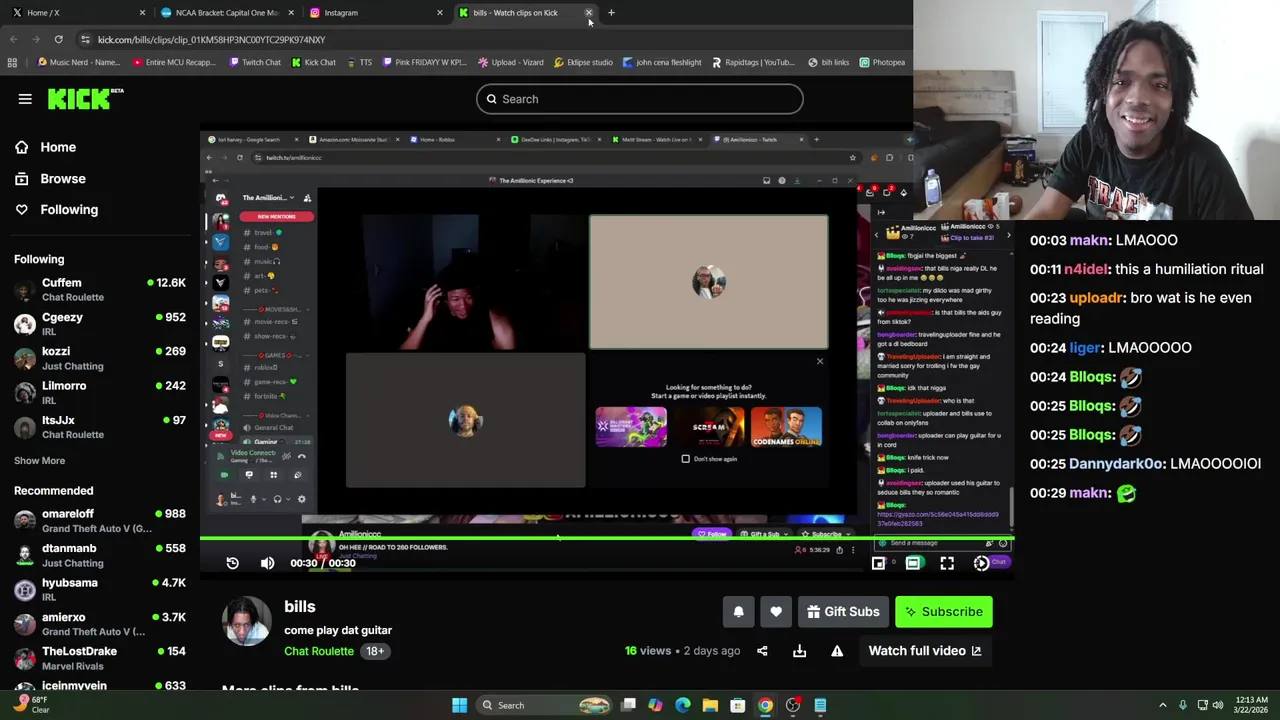Click the Gift Subs button
The height and width of the screenshot is (720, 1280).
[x=843, y=612]
